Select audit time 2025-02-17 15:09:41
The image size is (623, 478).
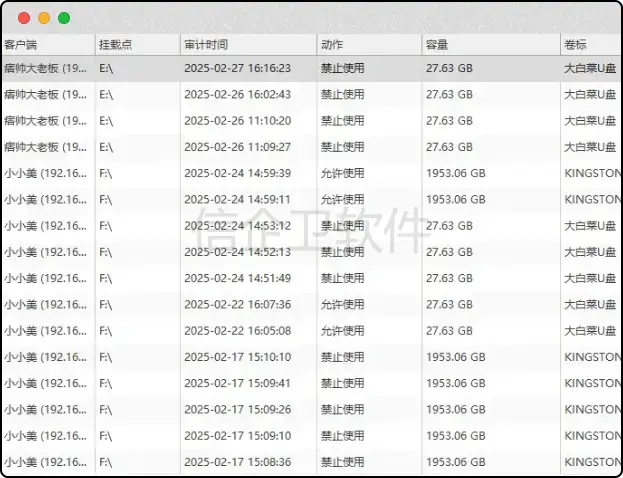coord(238,383)
